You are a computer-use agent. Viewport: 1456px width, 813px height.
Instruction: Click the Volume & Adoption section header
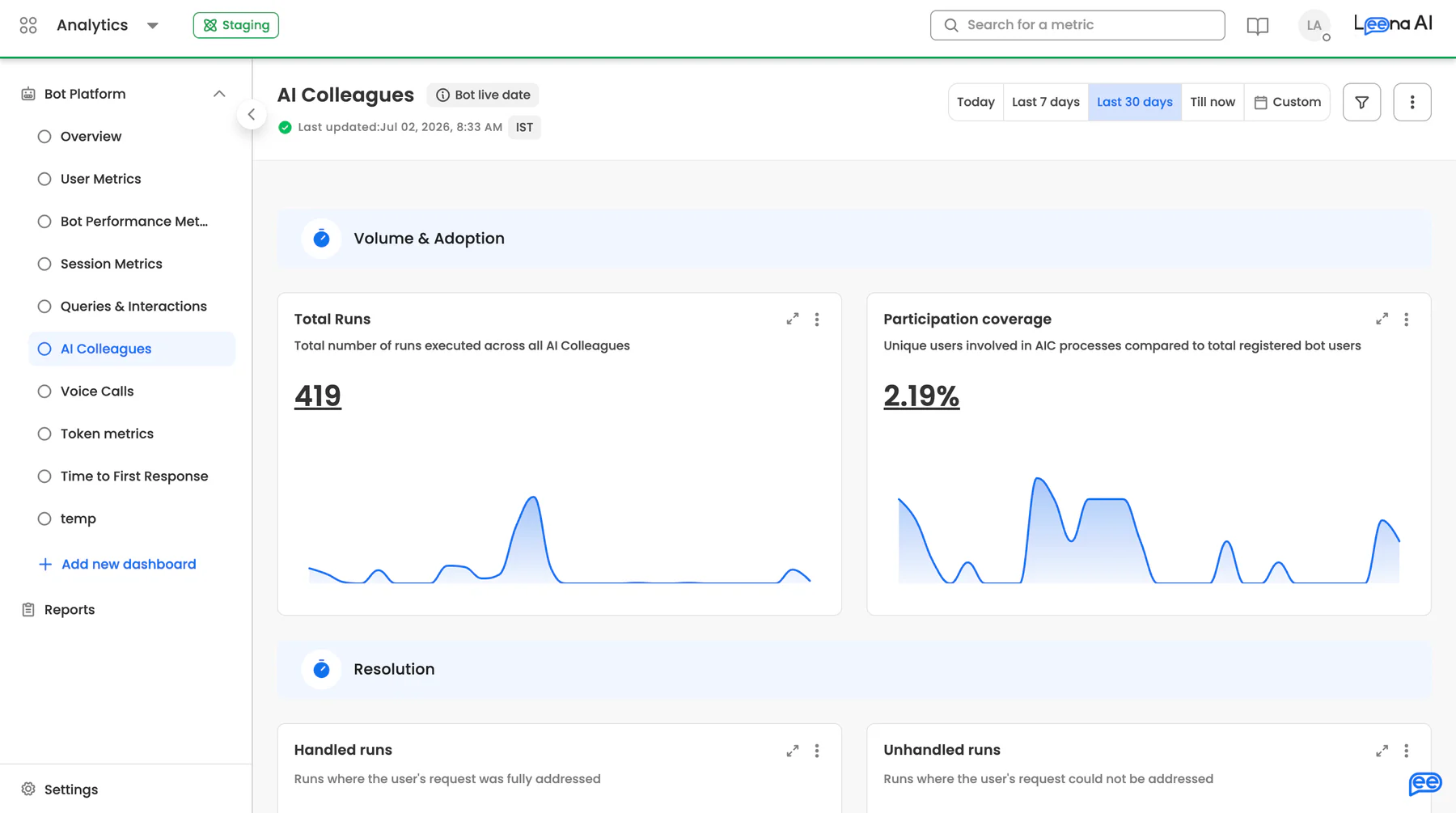coord(854,239)
